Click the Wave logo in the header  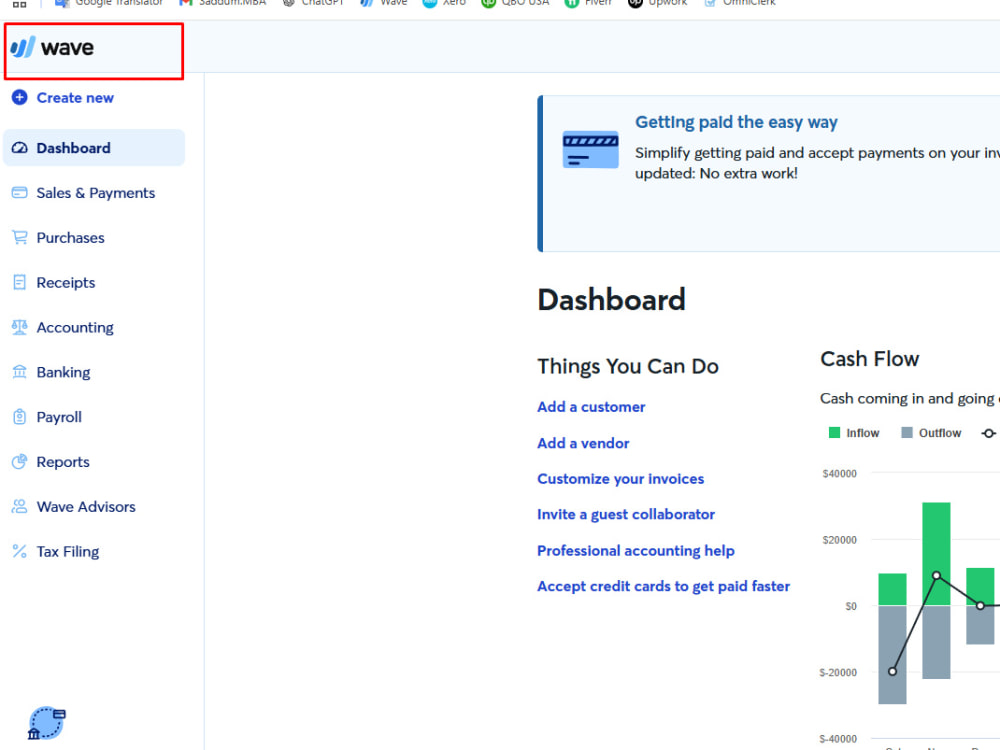(52, 47)
